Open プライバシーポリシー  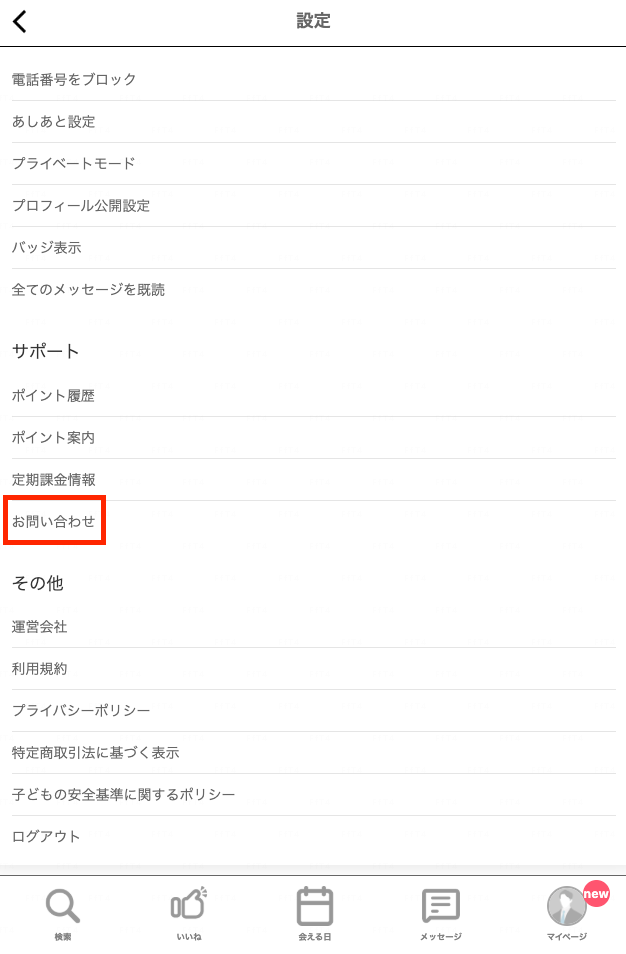314,711
